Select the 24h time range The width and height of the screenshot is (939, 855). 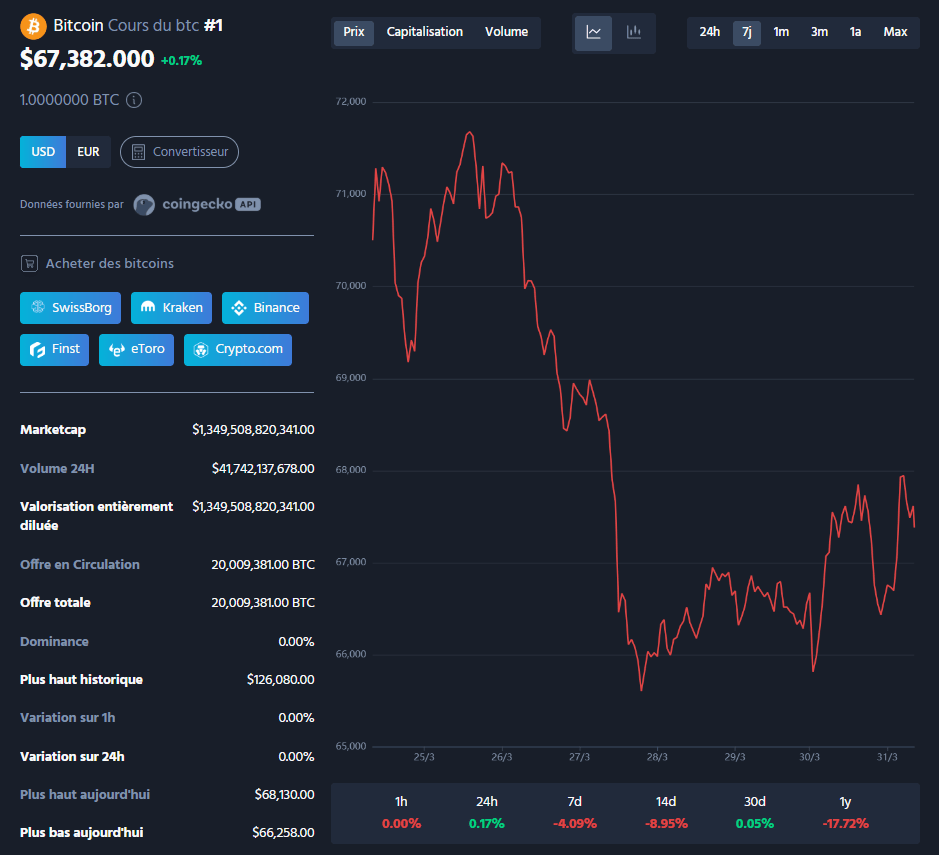pos(709,32)
